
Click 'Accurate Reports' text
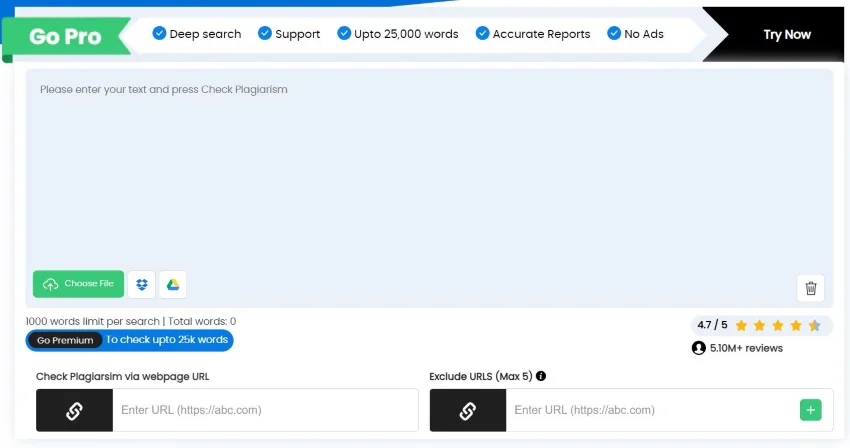click(541, 34)
